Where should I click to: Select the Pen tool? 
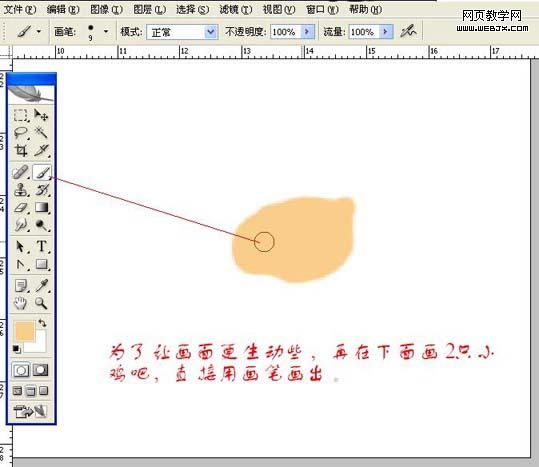coord(21,264)
